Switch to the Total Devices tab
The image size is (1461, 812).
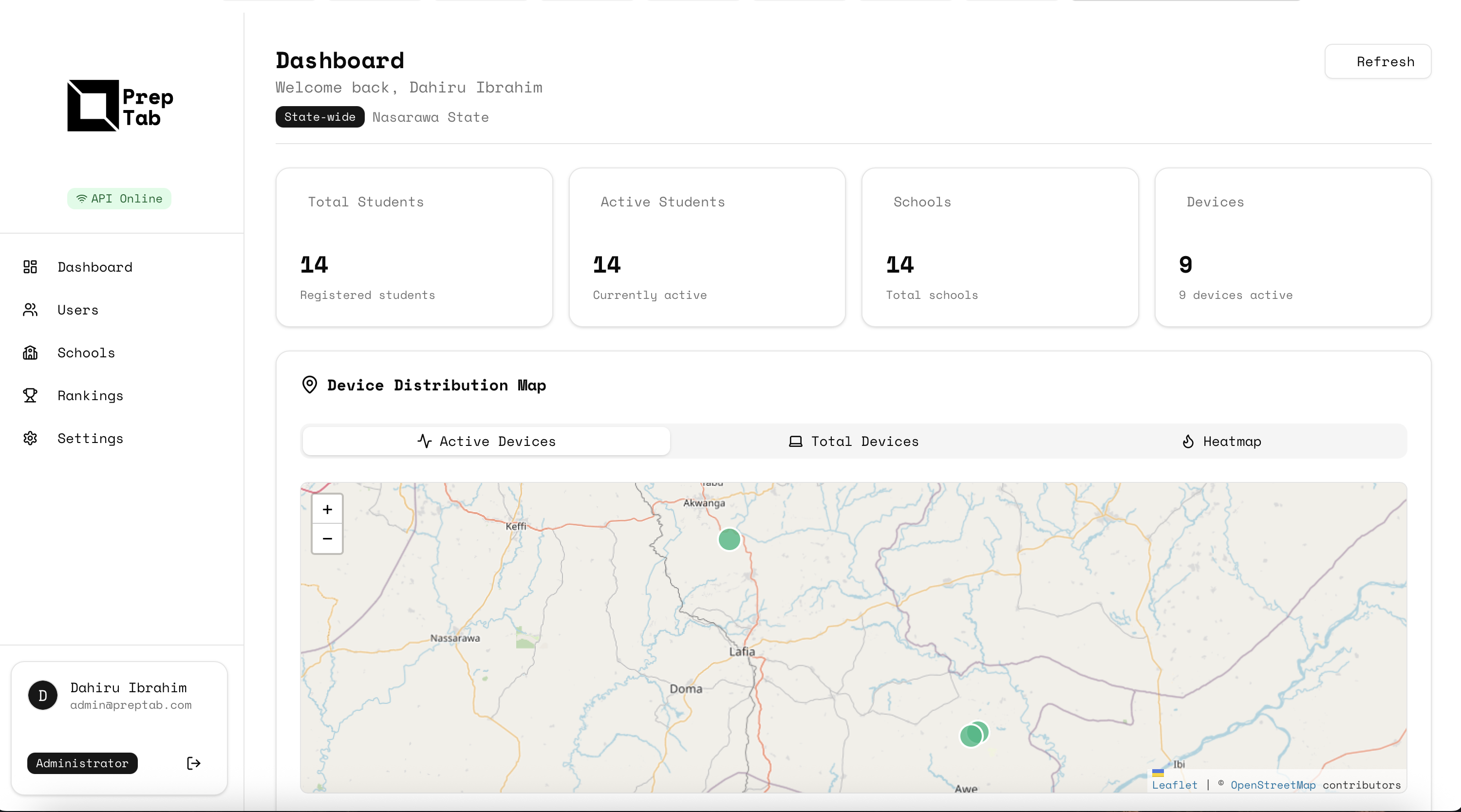(x=854, y=442)
